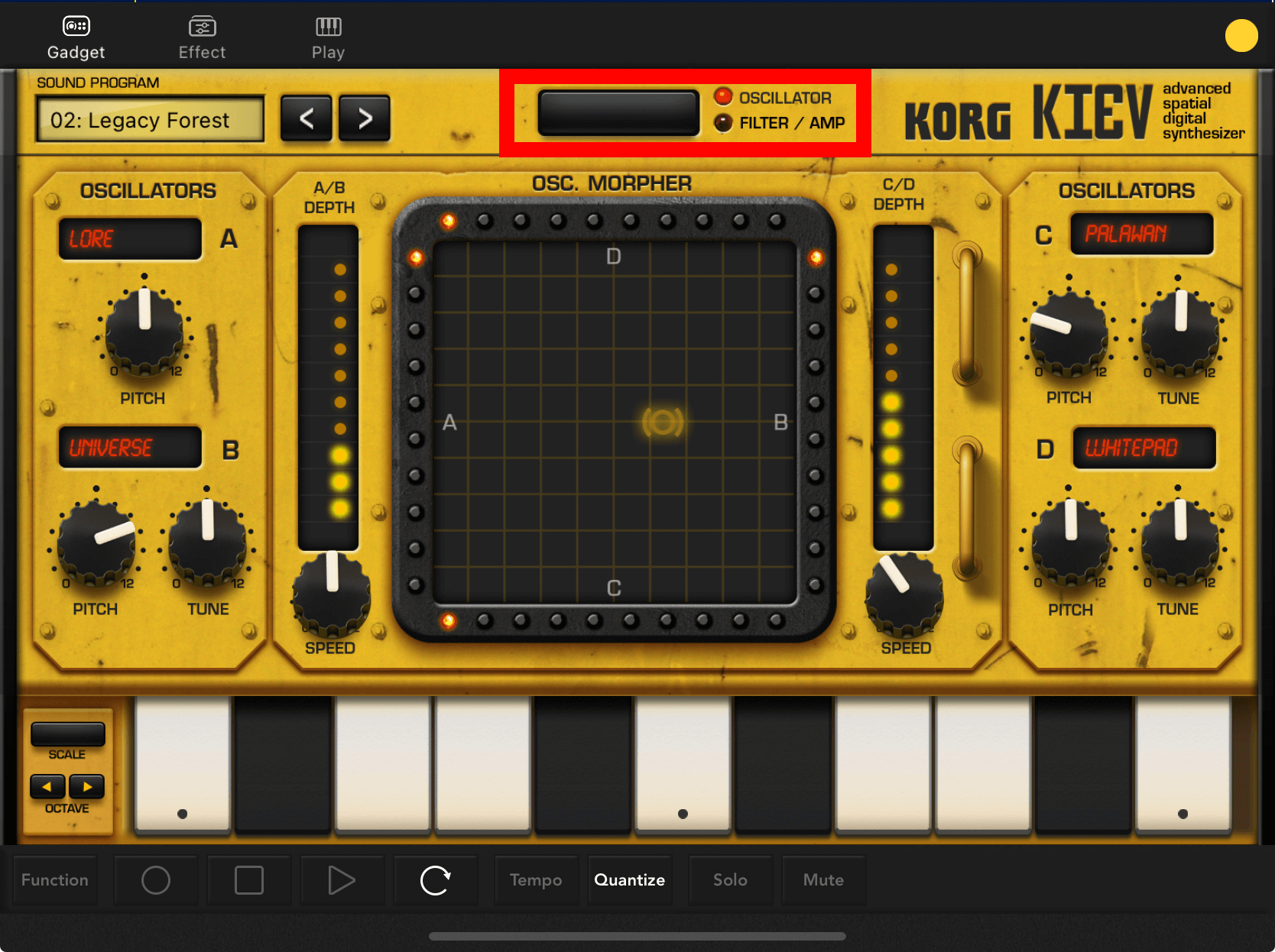
Task: Open oscillator A waveform LORE selector
Action: click(x=130, y=239)
